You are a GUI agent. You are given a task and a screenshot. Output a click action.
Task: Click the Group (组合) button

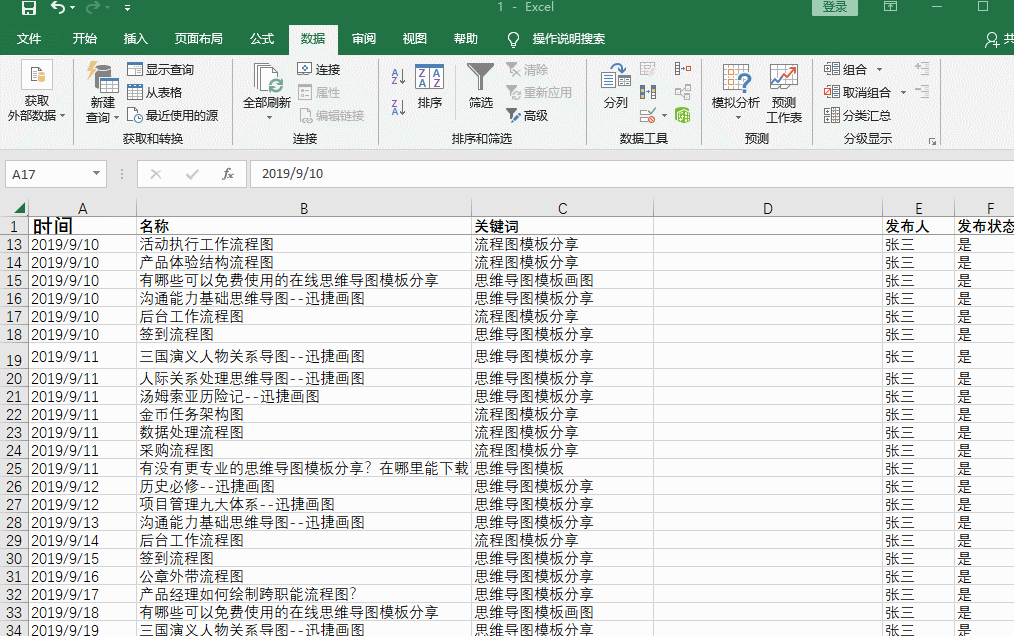[x=845, y=69]
